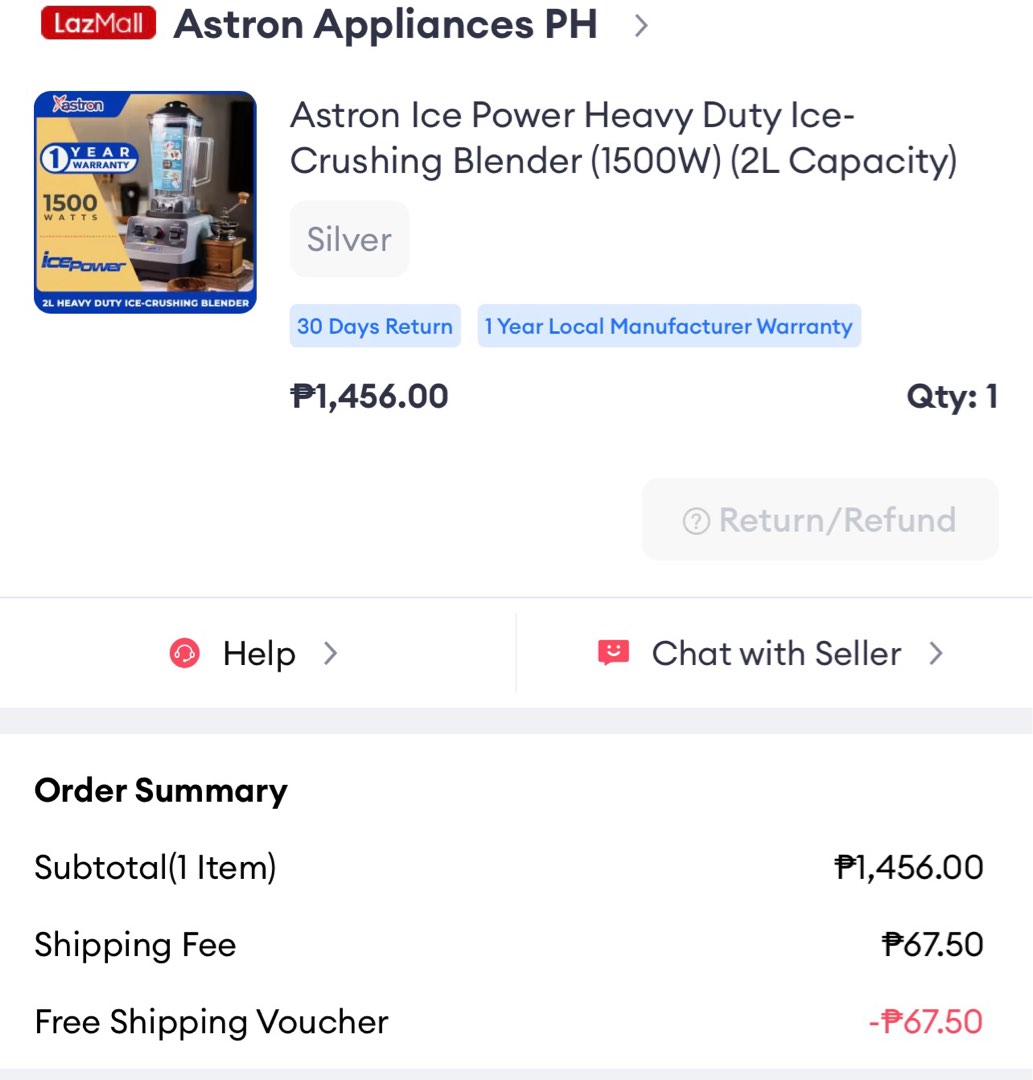Click the Chat with Seller option

776,652
